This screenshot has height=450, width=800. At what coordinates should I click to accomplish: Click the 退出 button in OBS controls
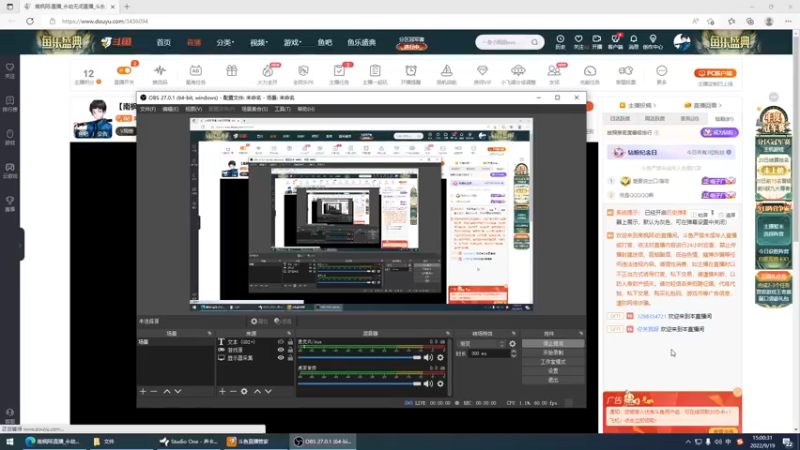click(x=553, y=380)
